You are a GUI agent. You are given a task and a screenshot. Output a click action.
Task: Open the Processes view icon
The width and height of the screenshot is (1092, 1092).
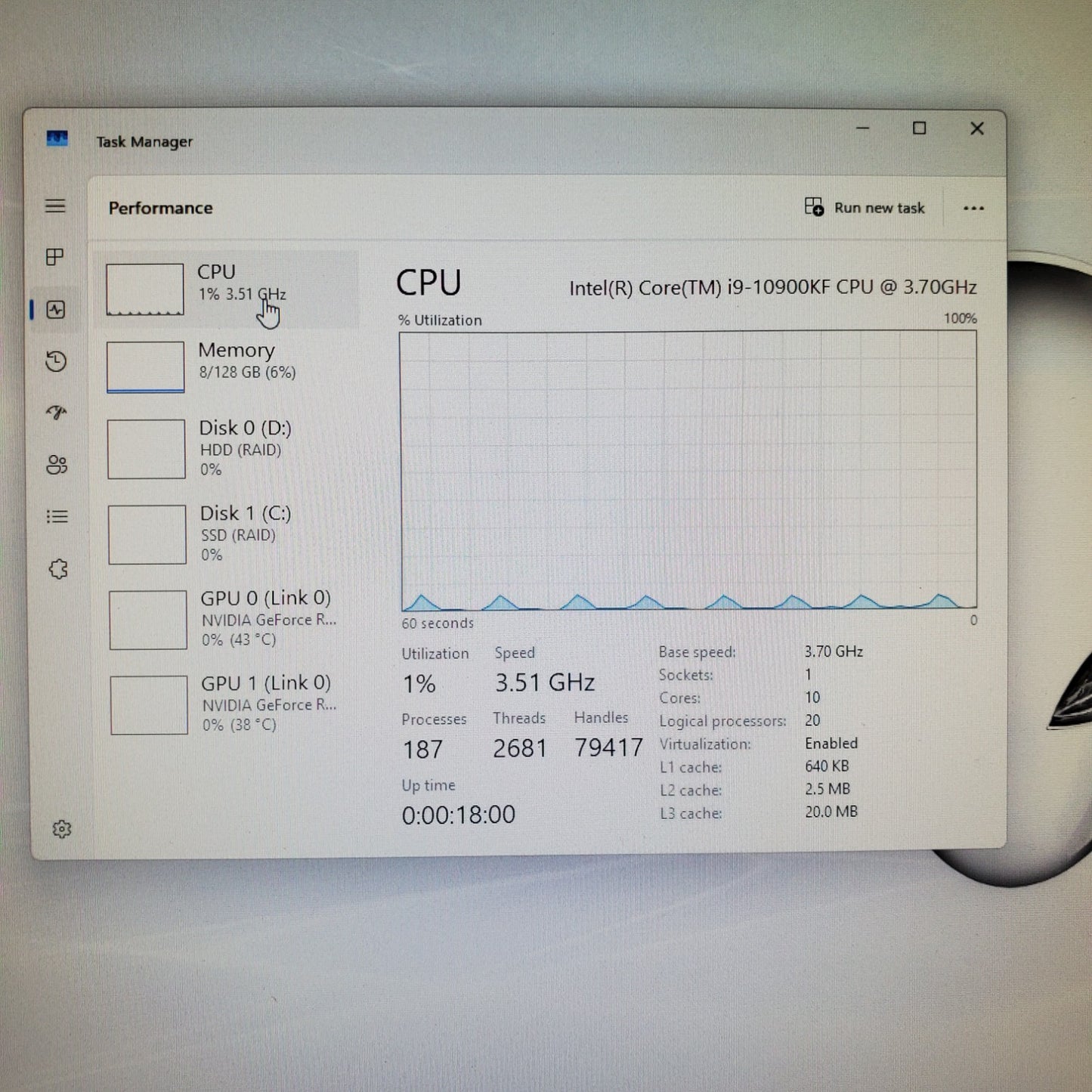[x=55, y=258]
